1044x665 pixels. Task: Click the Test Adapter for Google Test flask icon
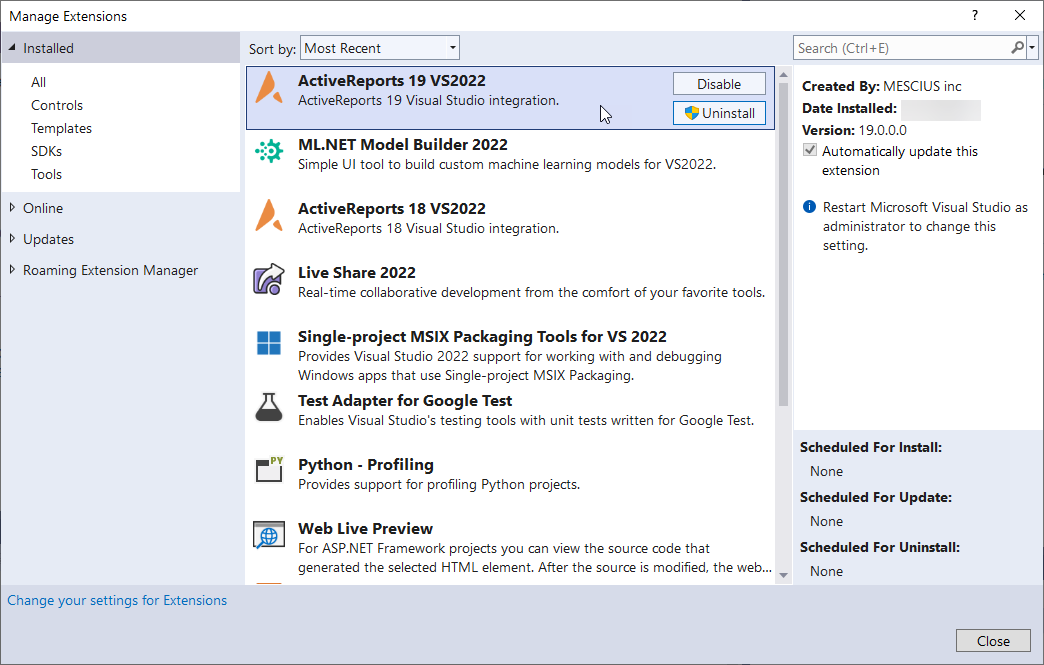(x=269, y=407)
